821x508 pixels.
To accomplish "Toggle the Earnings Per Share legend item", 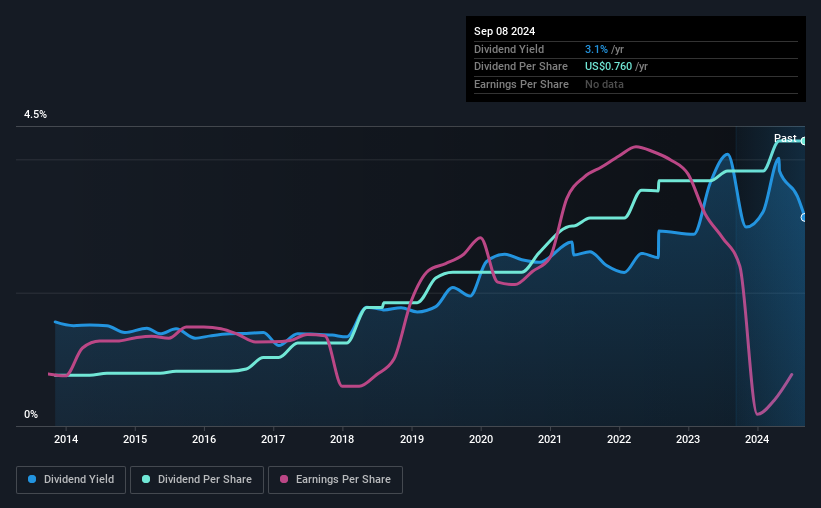I will point(336,480).
